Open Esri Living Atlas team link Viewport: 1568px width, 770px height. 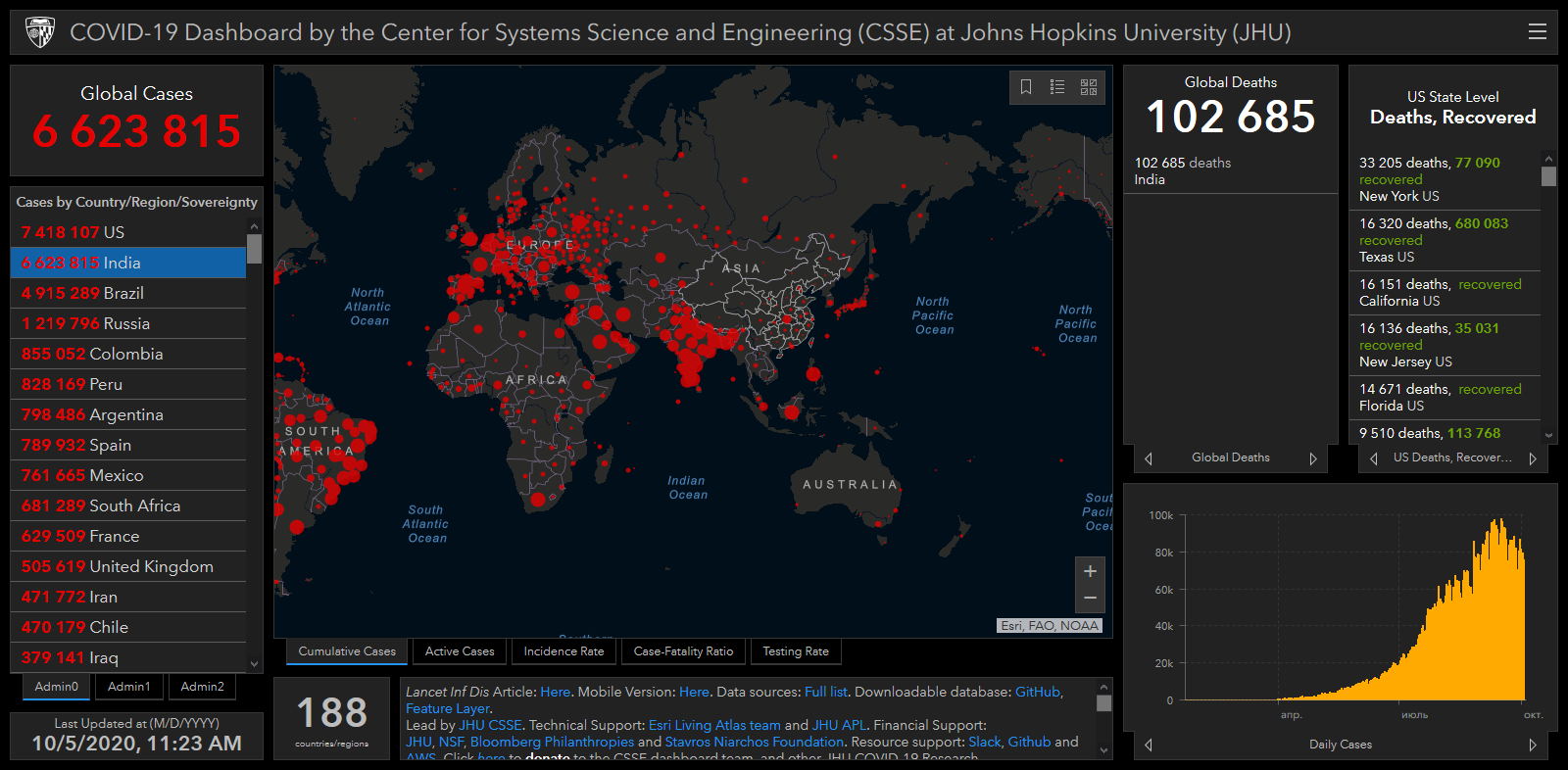tap(714, 725)
